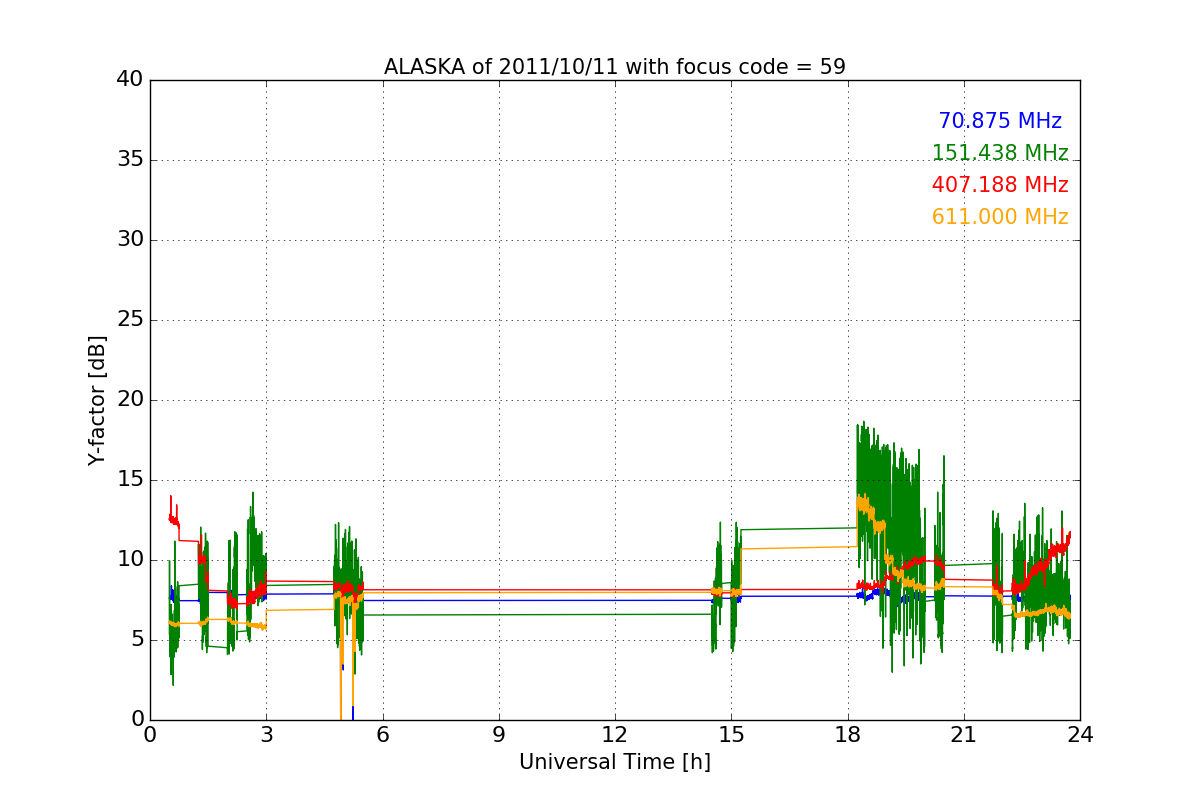Click y-axis tick label 15
Screen dimensions: 1200x800
tap(129, 480)
